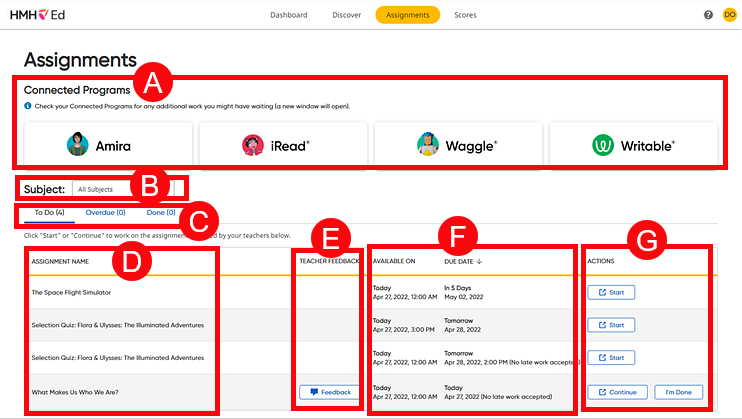Click the Available On column header
The height and width of the screenshot is (419, 742).
pyautogui.click(x=394, y=261)
